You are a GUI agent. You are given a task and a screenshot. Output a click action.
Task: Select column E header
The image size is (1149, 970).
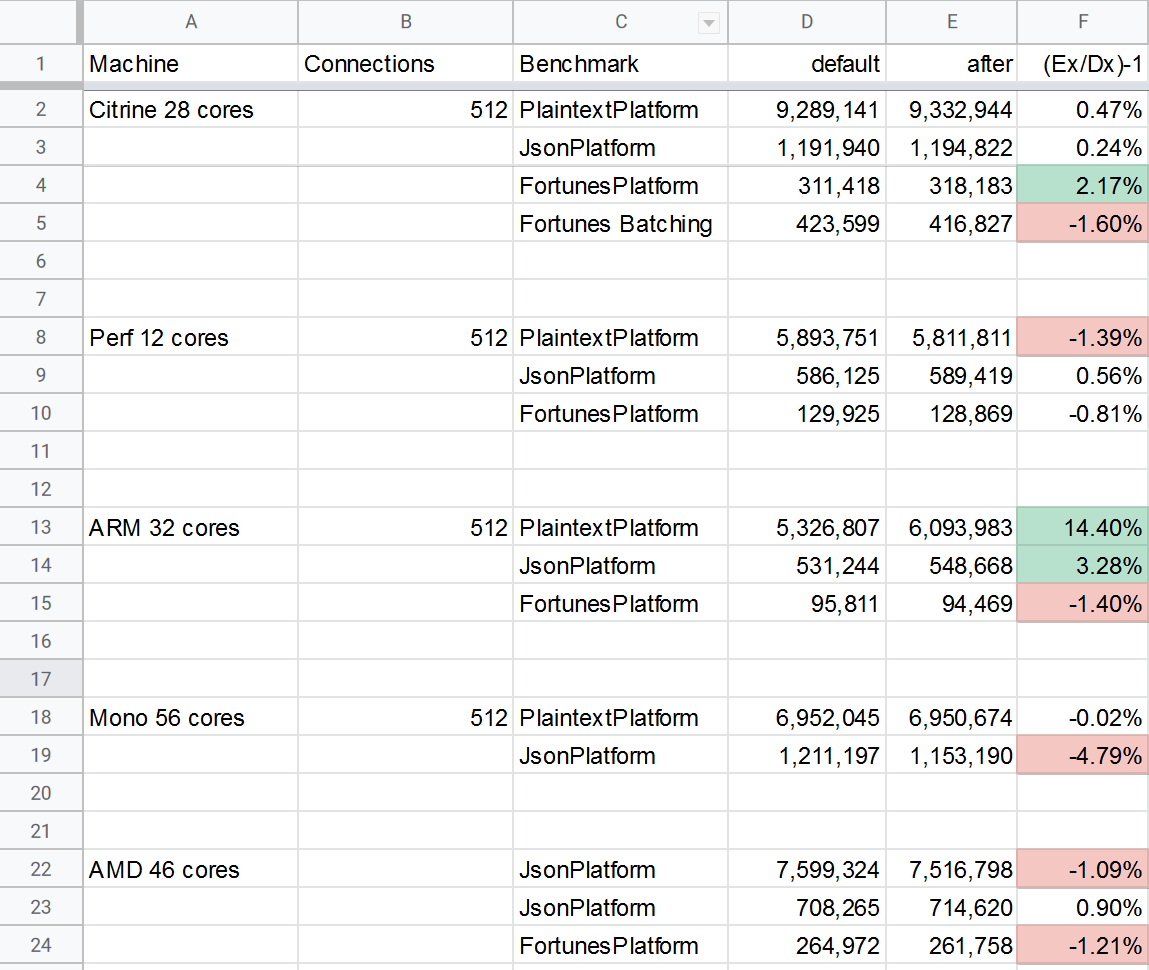pyautogui.click(x=952, y=22)
